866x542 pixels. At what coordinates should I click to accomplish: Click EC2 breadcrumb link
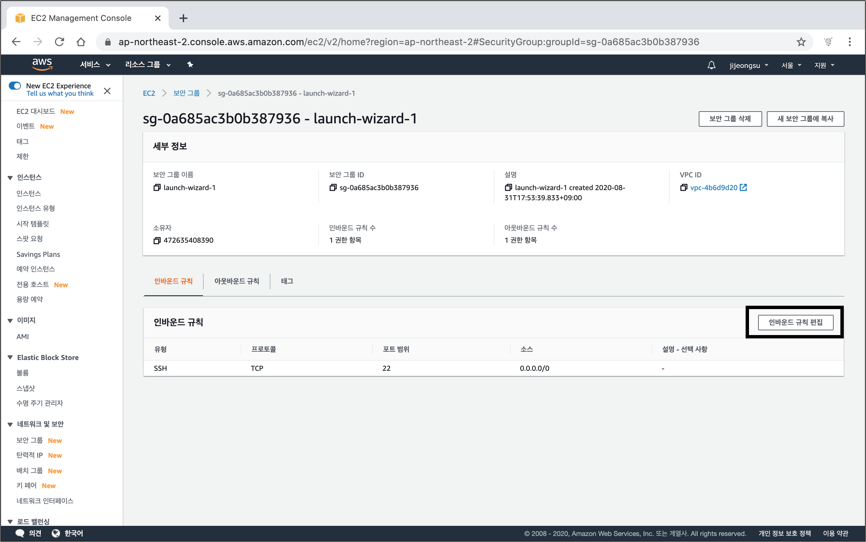click(x=149, y=93)
